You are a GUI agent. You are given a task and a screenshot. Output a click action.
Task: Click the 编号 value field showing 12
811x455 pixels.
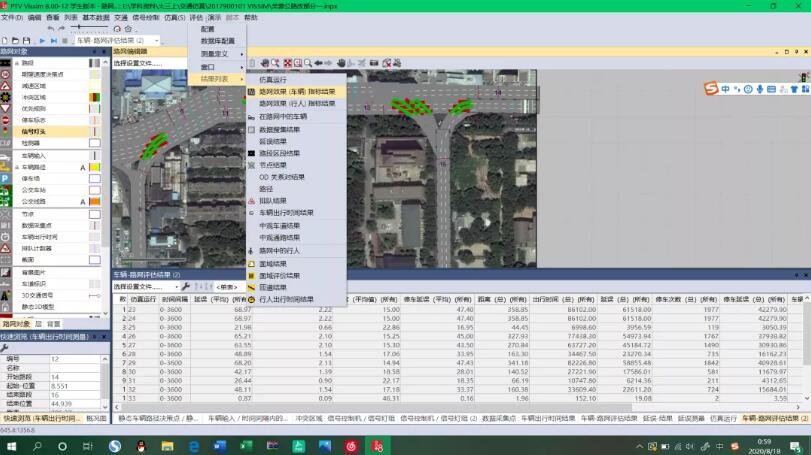click(76, 359)
